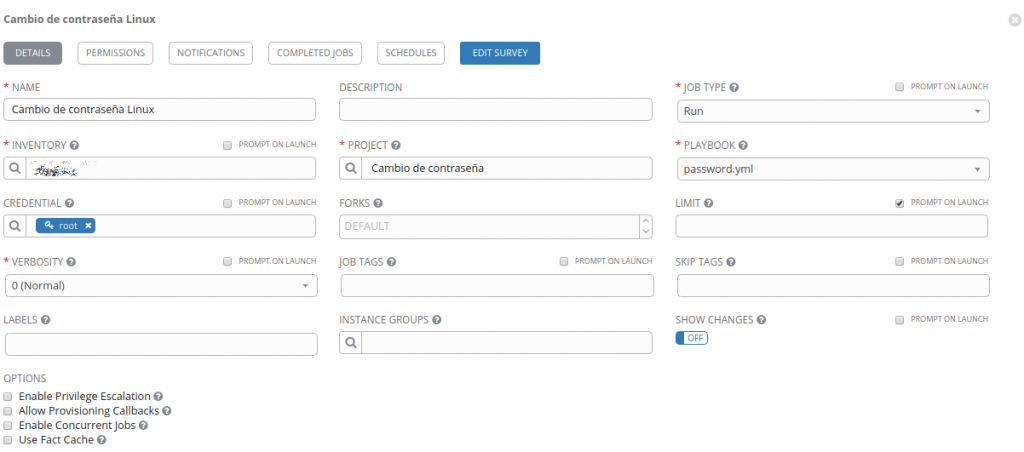
Task: Close the job template form
Action: click(1014, 20)
